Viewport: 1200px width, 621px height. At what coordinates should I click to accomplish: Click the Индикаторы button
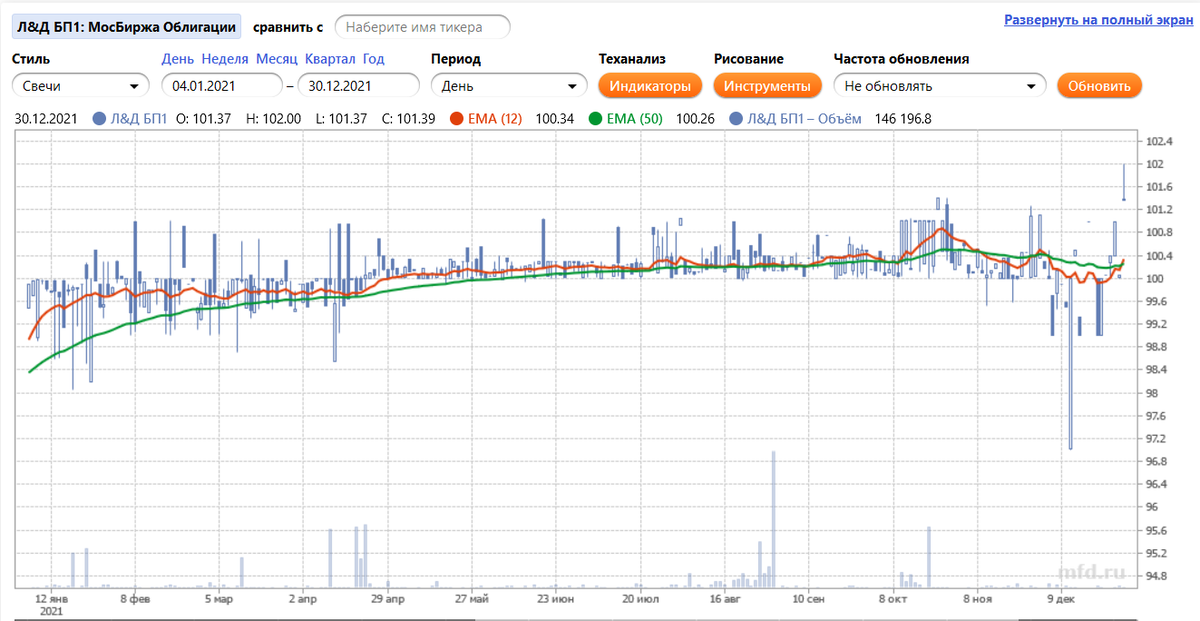tap(650, 86)
